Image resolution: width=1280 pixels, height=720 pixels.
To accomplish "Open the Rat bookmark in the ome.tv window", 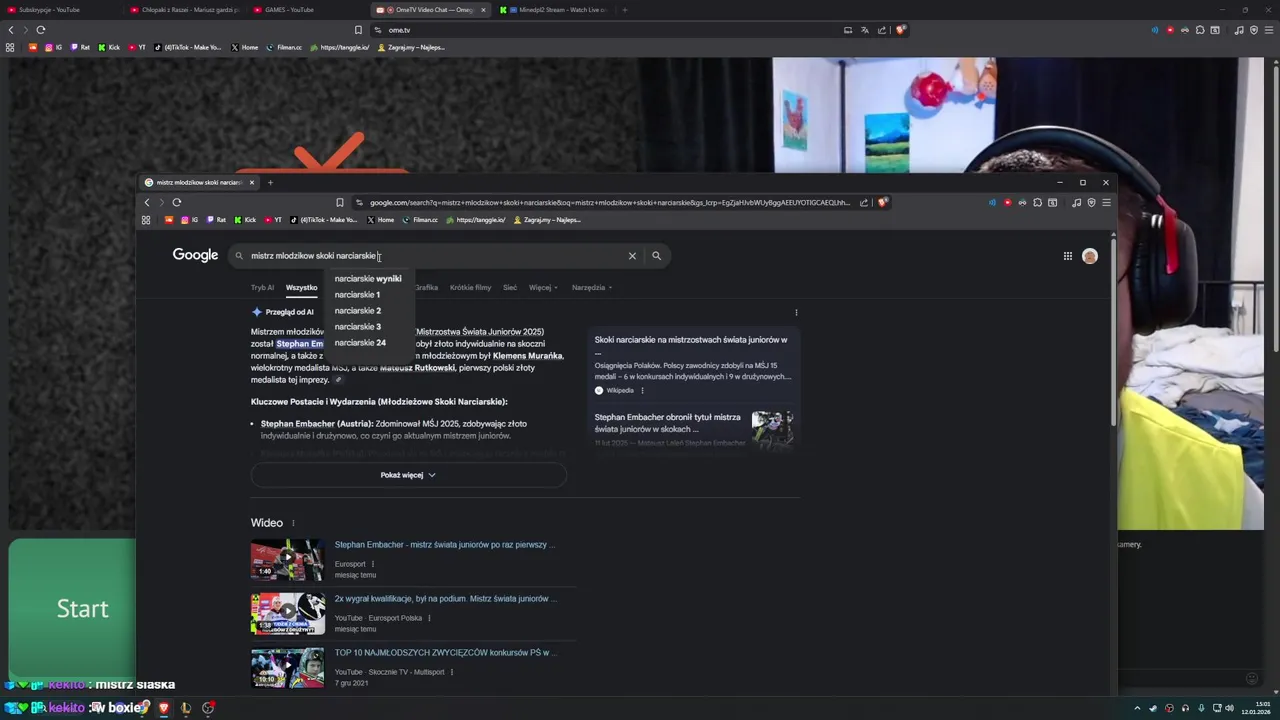I will (80, 47).
